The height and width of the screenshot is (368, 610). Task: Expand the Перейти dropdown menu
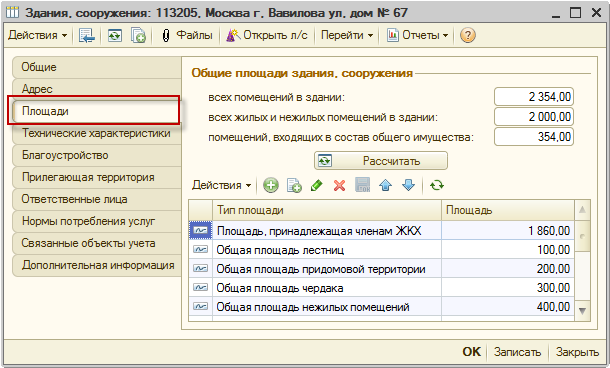346,35
